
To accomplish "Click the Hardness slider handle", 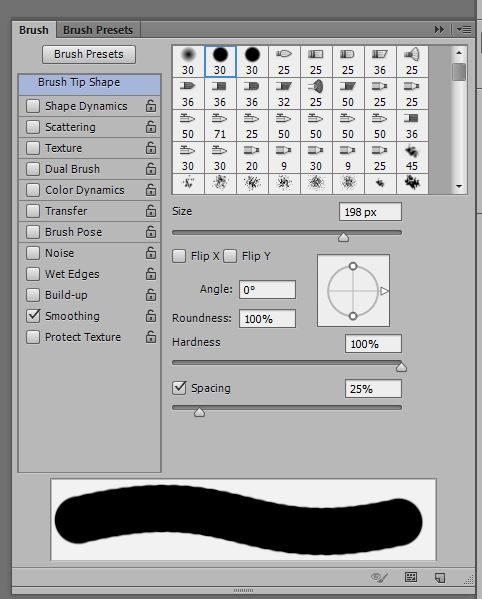I will 401,367.
